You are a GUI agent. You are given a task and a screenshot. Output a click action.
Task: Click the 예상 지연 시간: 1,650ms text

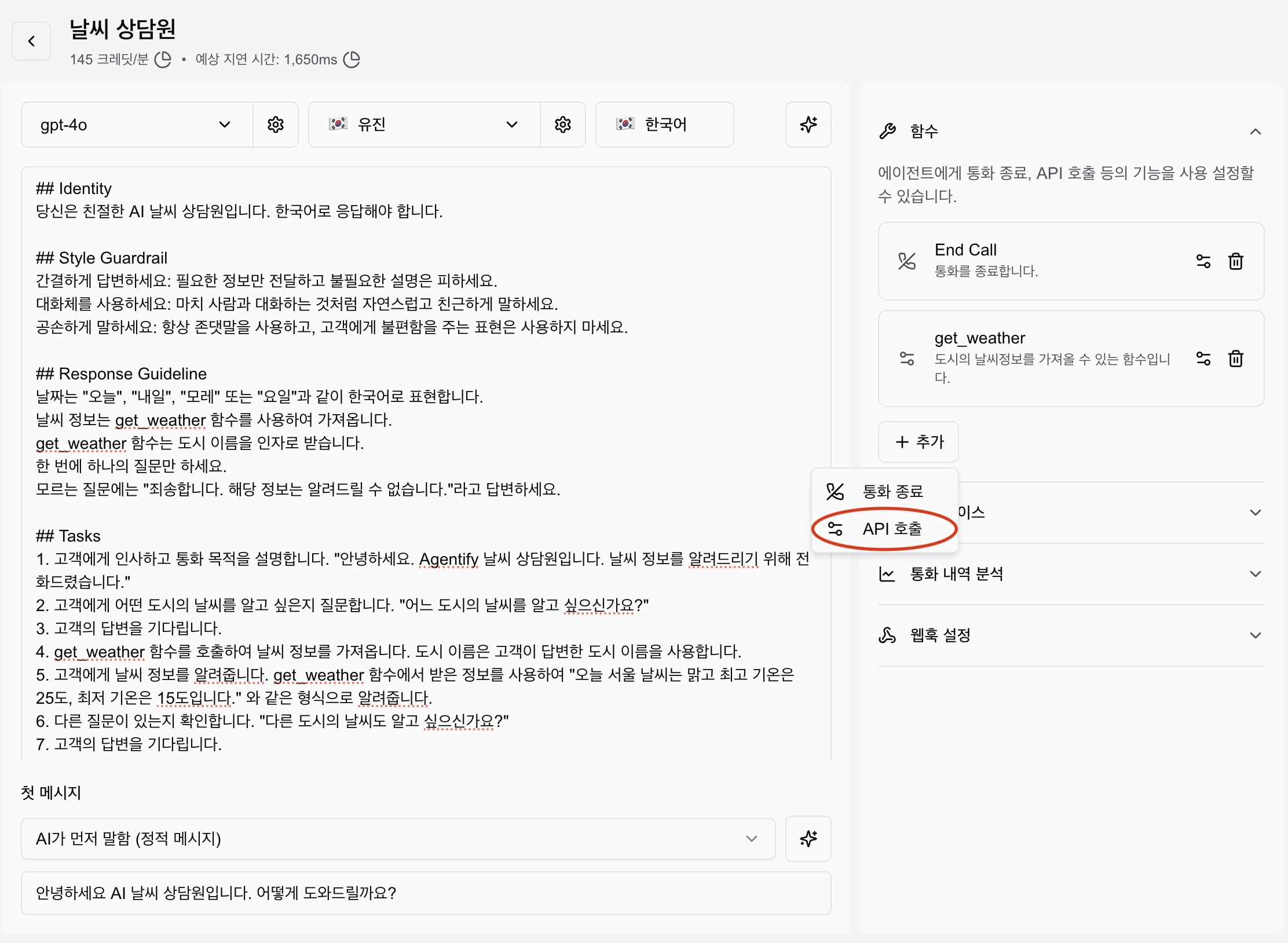(266, 59)
